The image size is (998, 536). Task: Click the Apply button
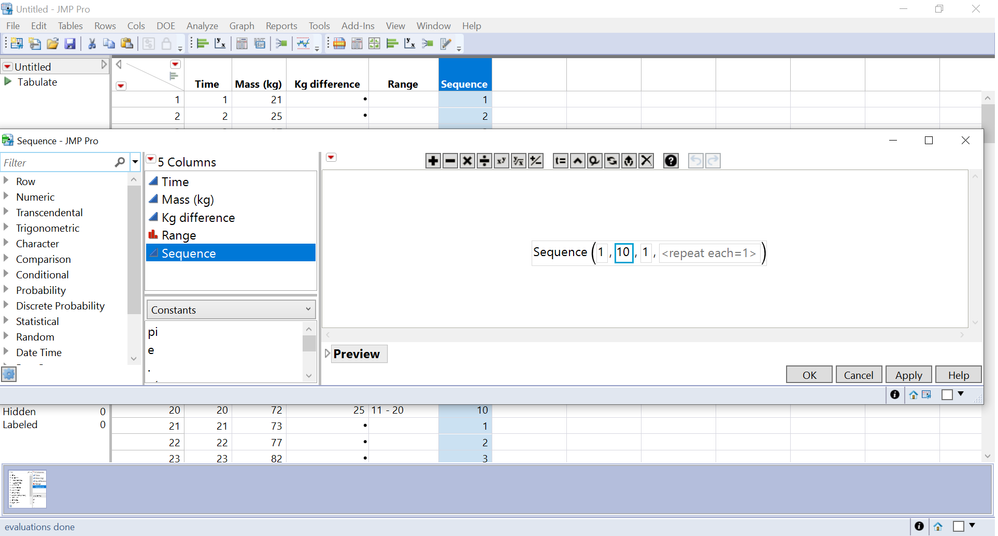click(908, 375)
